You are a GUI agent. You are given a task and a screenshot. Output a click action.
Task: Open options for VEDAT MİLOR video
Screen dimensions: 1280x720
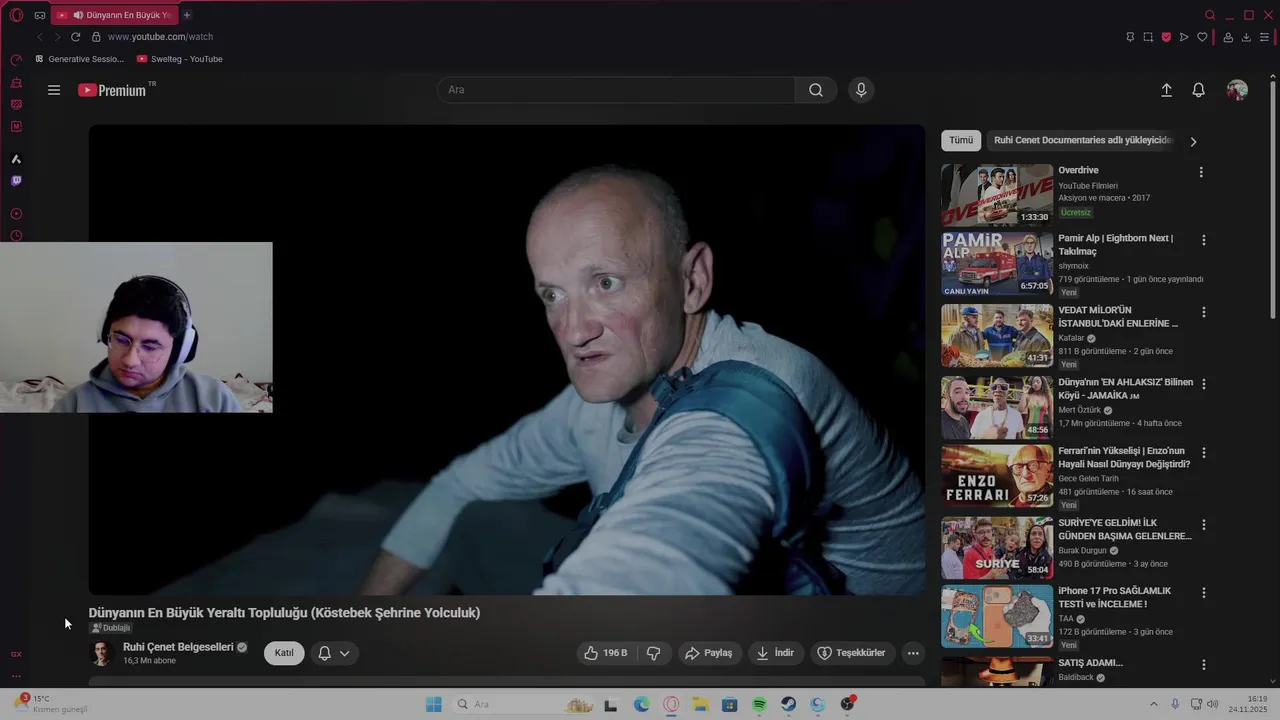coord(1203,312)
